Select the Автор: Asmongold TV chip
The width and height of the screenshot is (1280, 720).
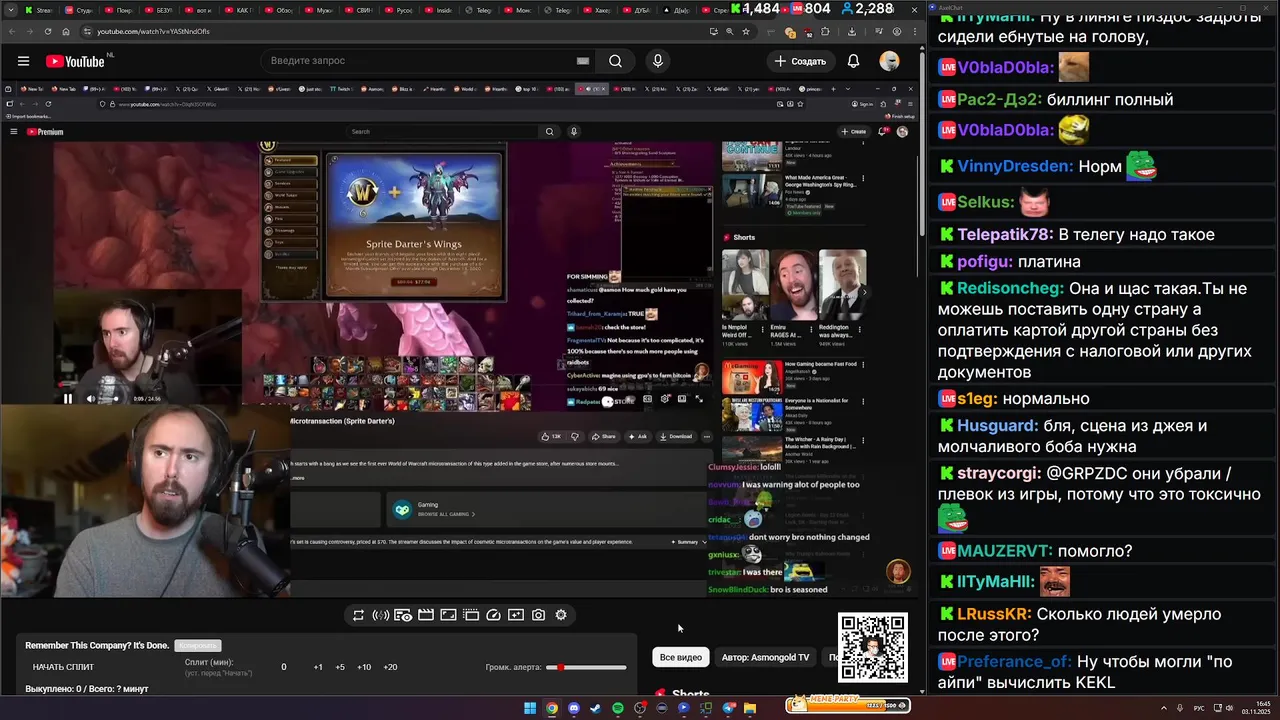(x=765, y=657)
